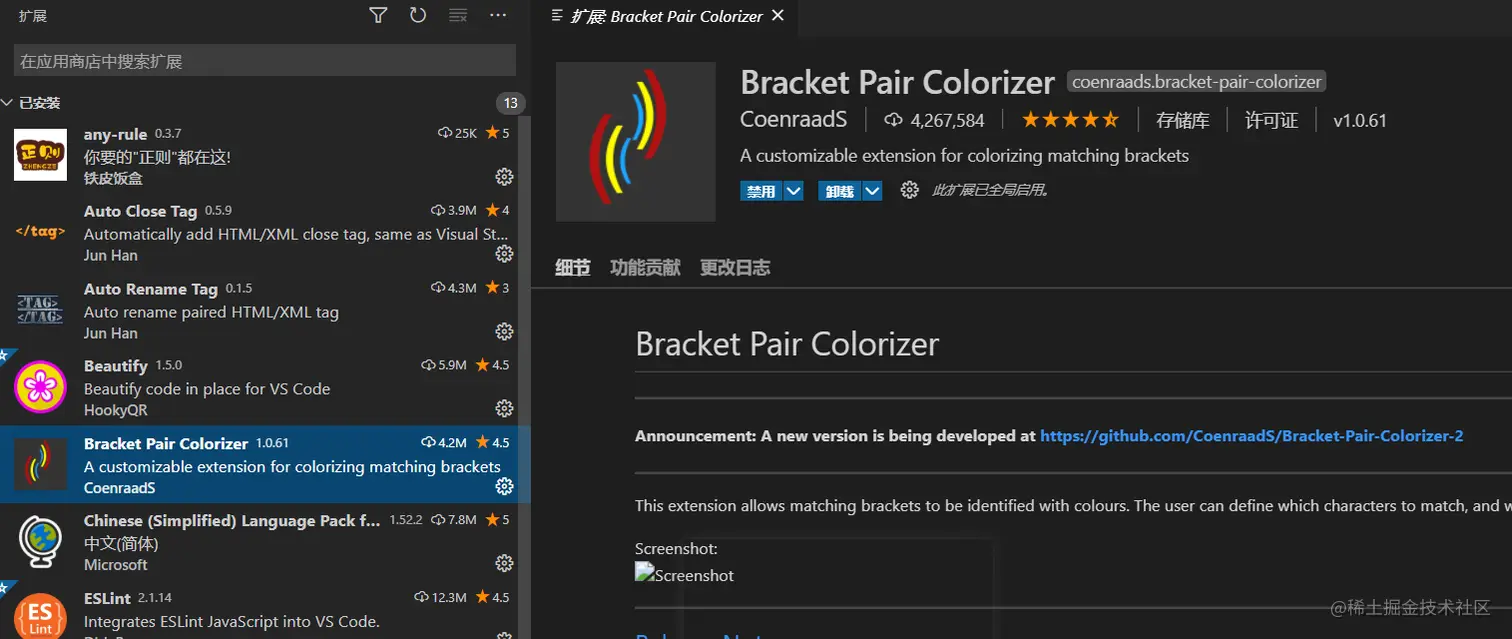Clear extensions search results icon
The image size is (1512, 639).
pos(458,15)
